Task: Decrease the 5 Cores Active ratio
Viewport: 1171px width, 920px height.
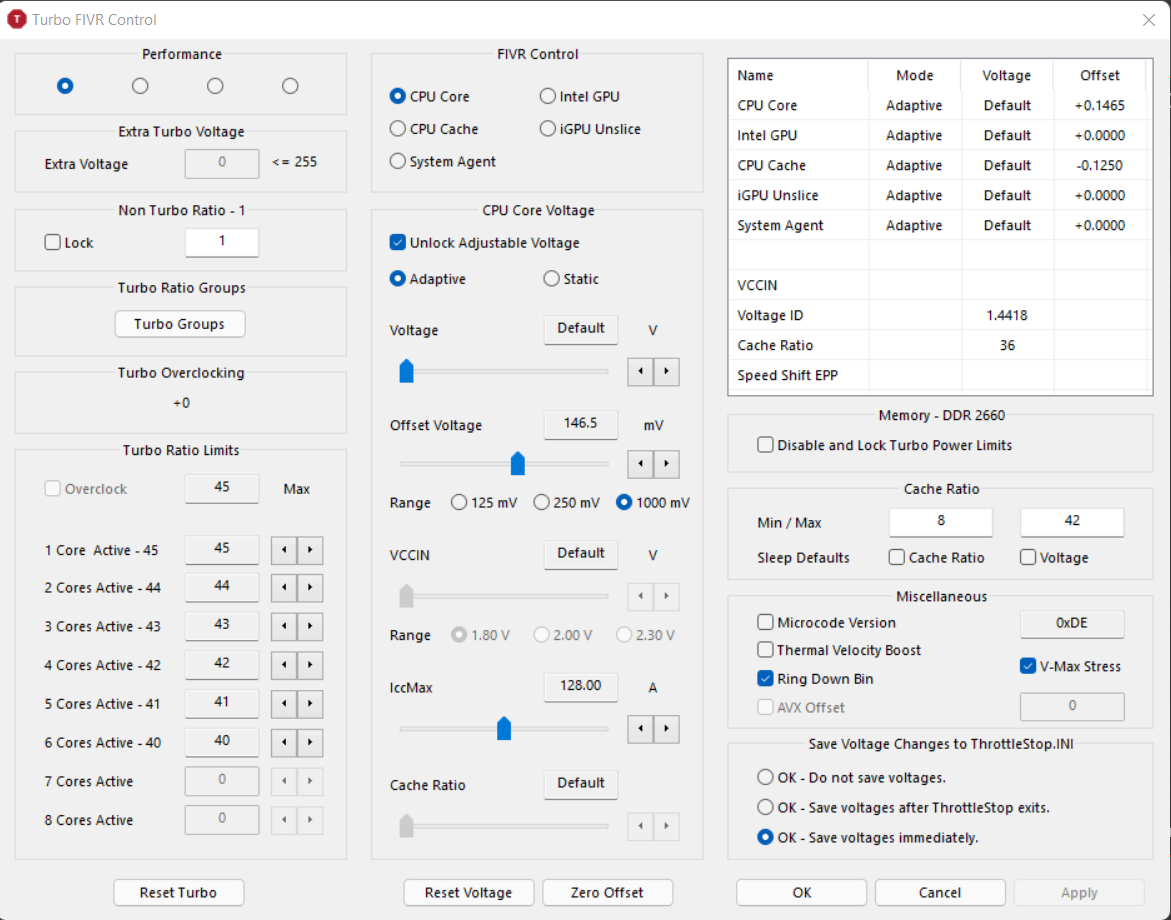Action: coord(285,705)
